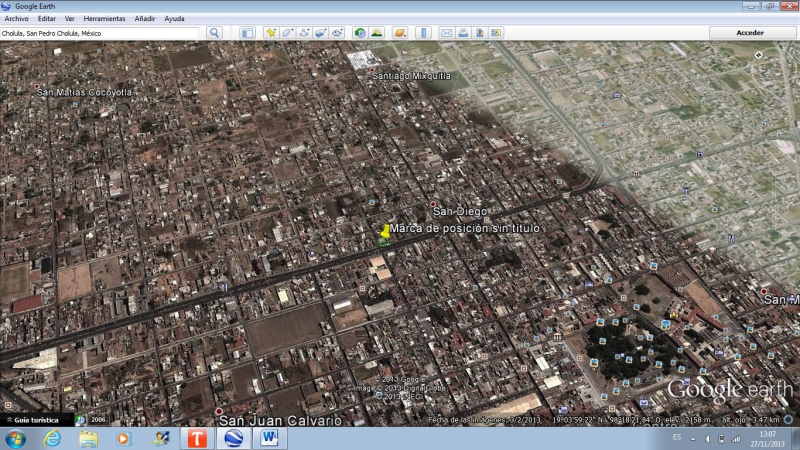Screen dimensions: 800x450
Task: Toggle the sidebar panel icon
Action: (247, 33)
